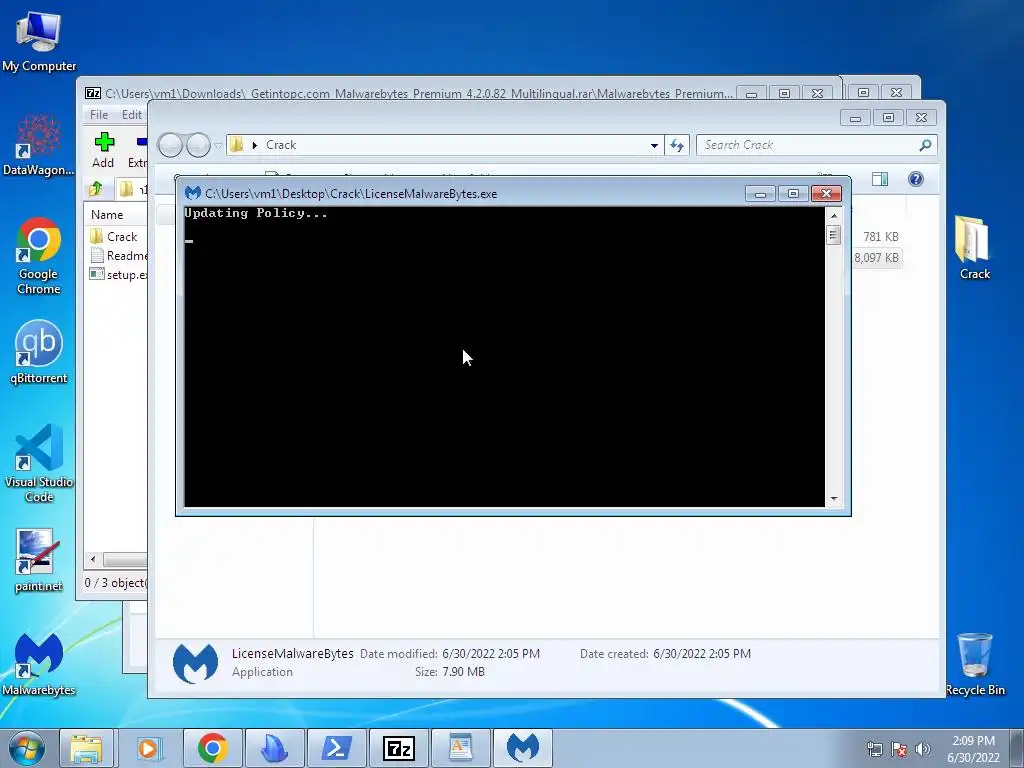
Task: Maximize the LicenseMalwareBytes console window
Action: coord(793,194)
